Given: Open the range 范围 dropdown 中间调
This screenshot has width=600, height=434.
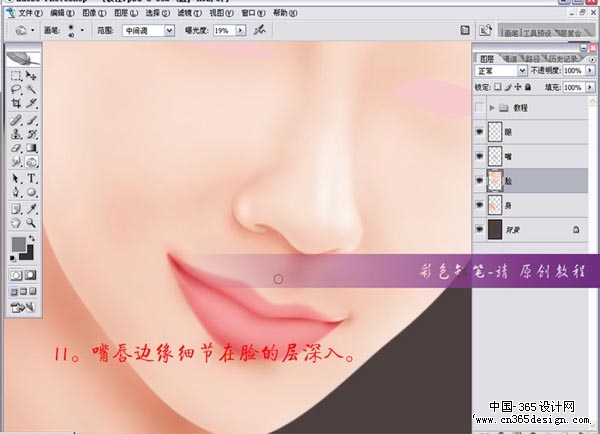Looking at the screenshot, I should 148,30.
